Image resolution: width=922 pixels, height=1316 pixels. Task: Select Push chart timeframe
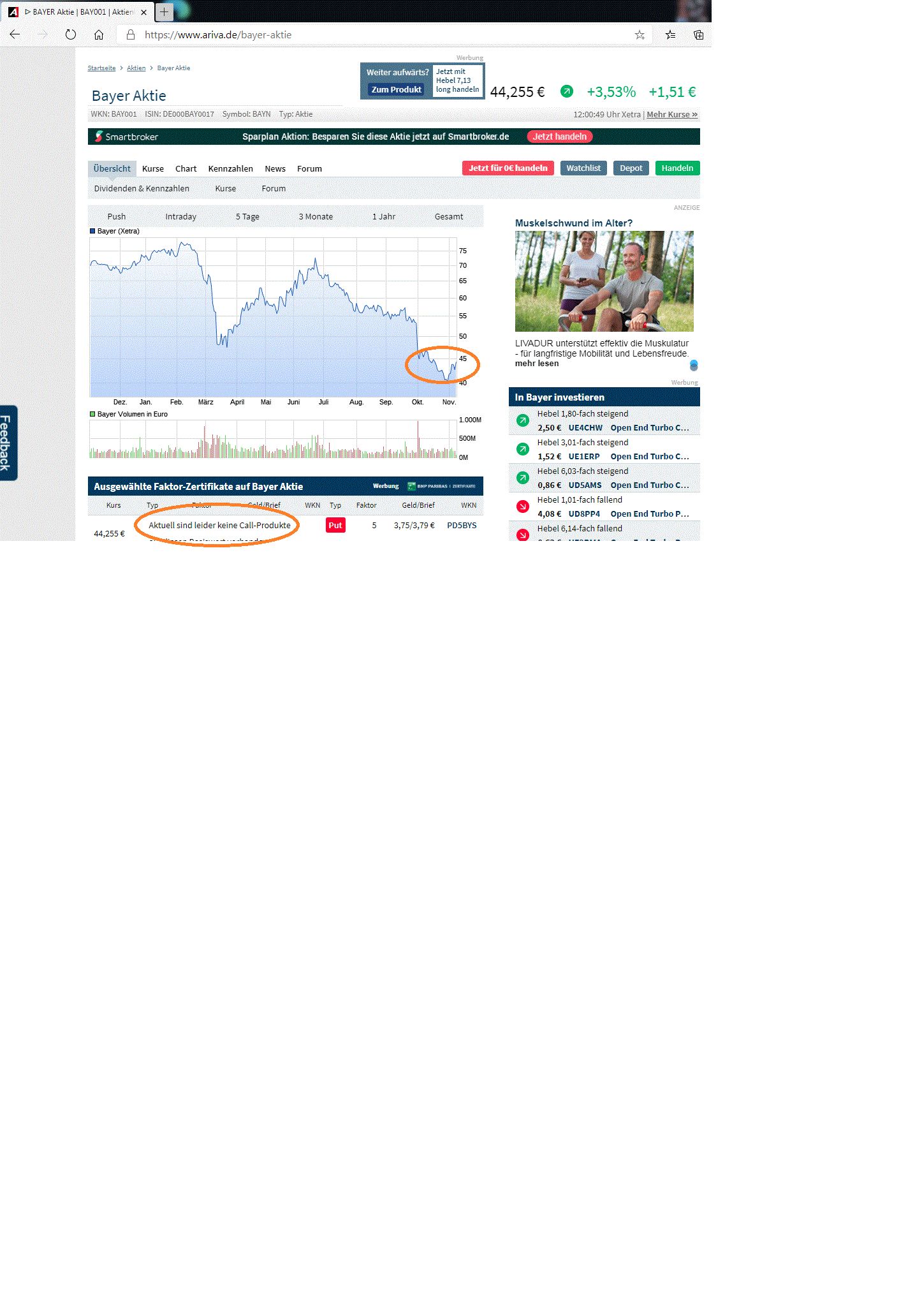(x=117, y=216)
